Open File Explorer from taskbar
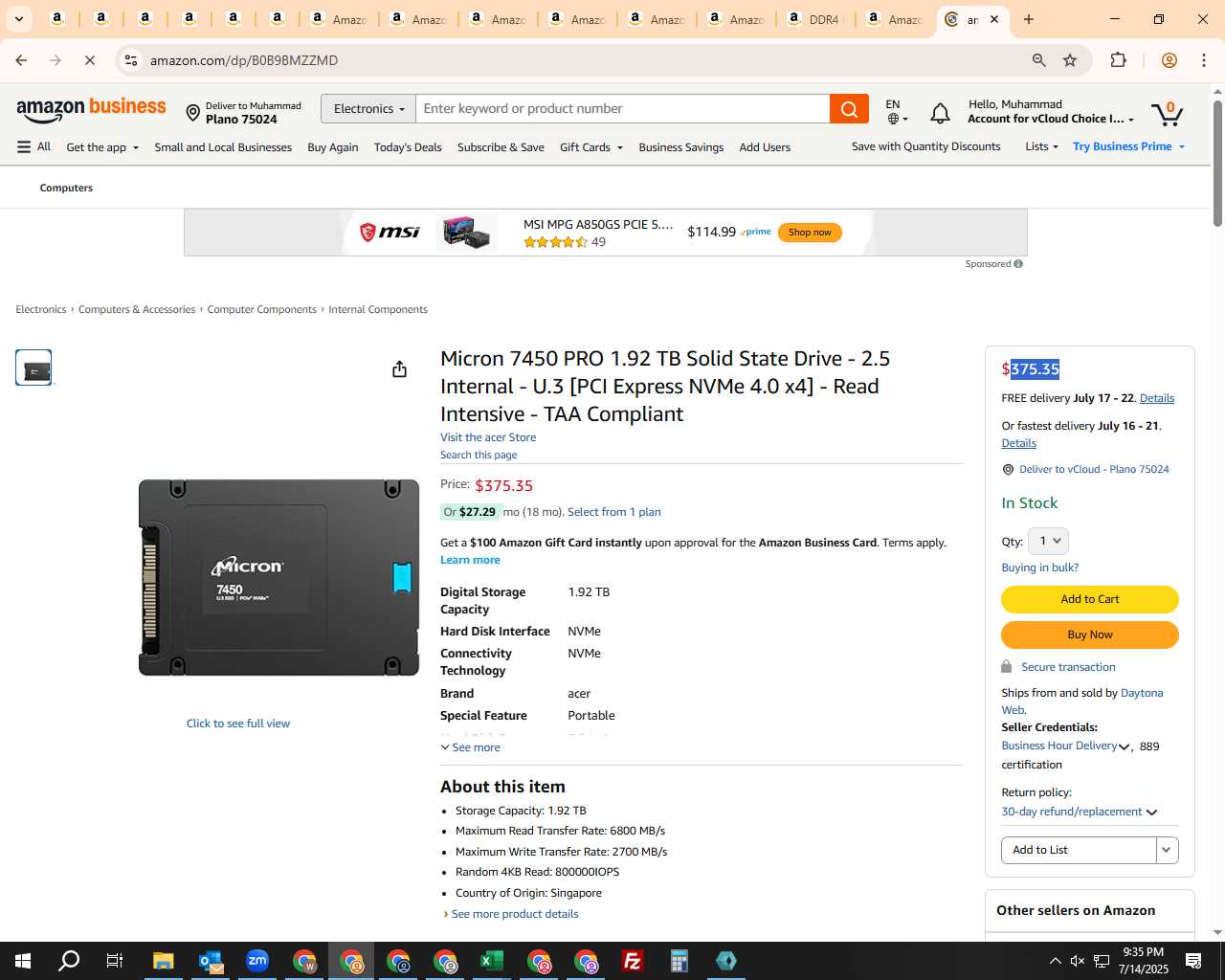This screenshot has height=980, width=1225. tap(164, 961)
